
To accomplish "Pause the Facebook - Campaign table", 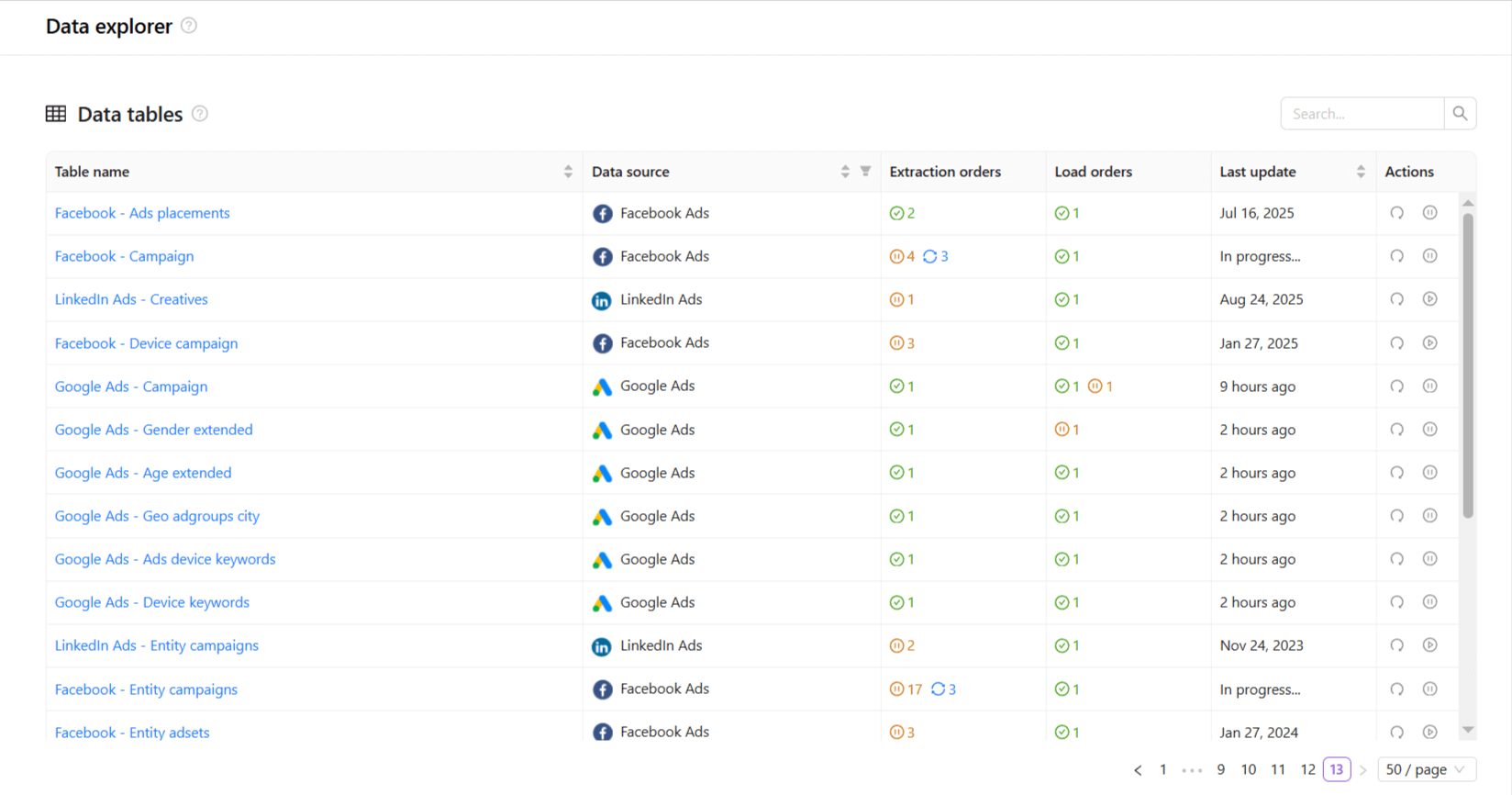I will [1429, 256].
